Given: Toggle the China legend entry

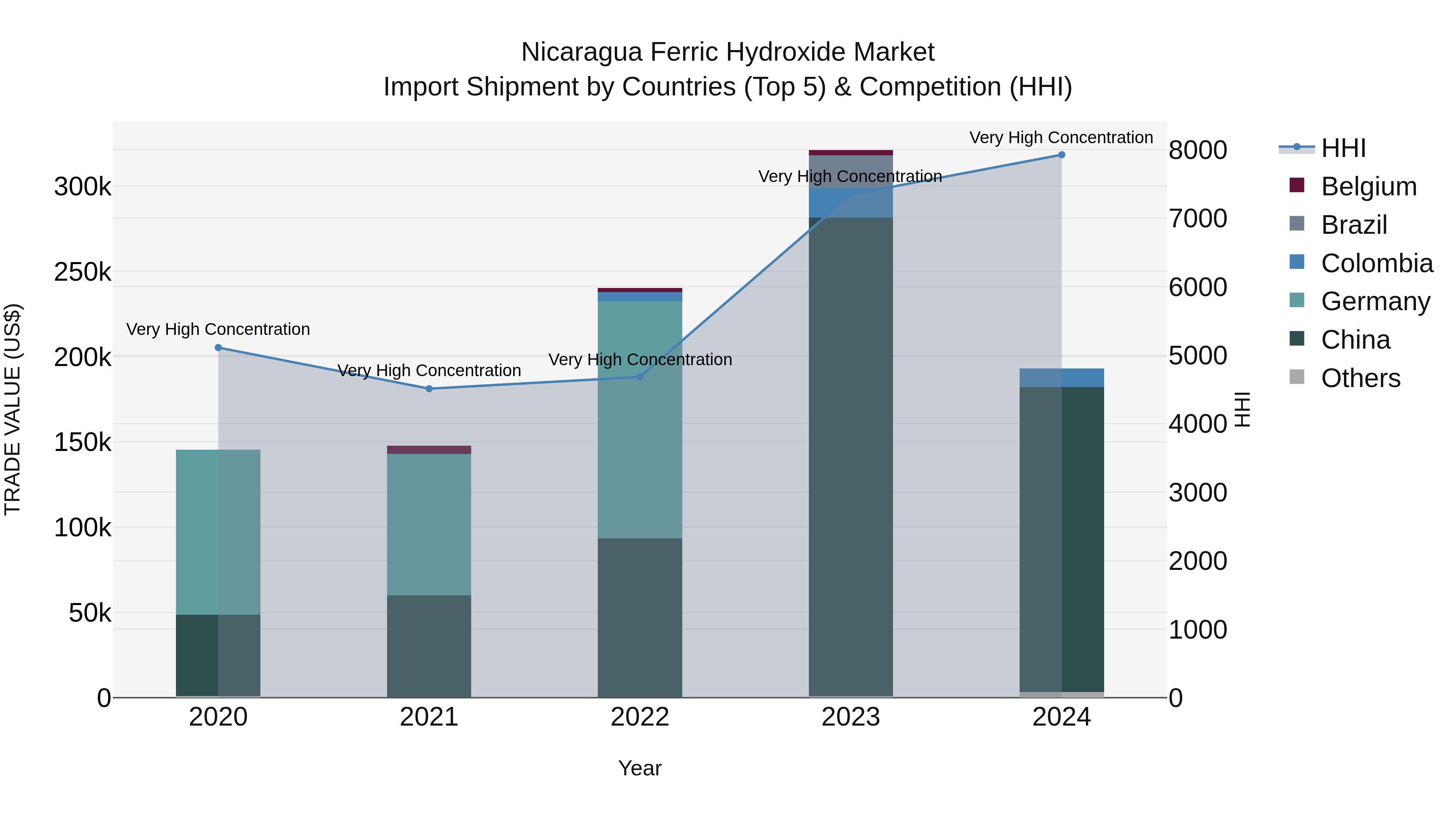Looking at the screenshot, I should click(1340, 339).
